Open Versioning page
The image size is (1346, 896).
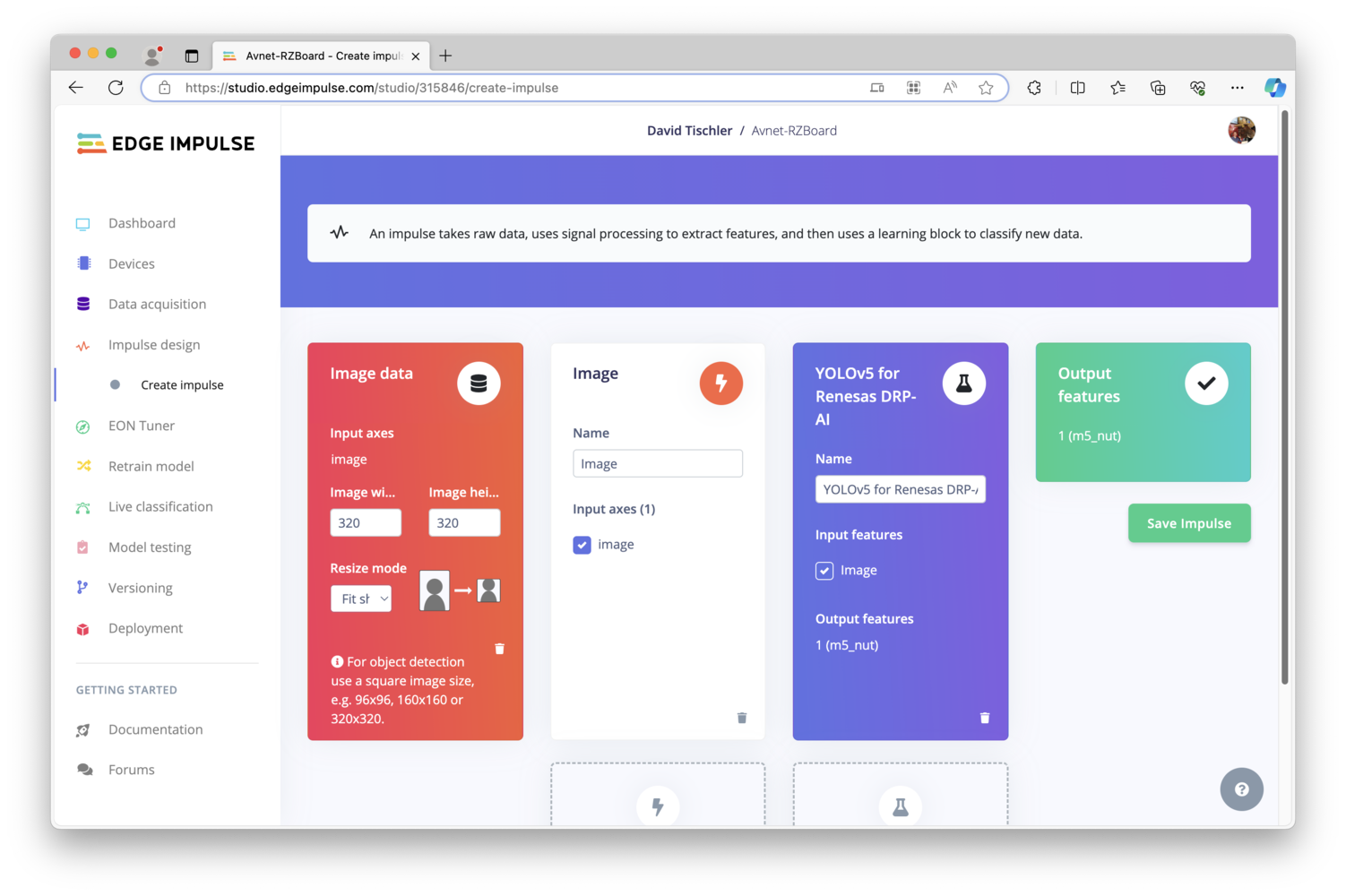[x=141, y=588]
